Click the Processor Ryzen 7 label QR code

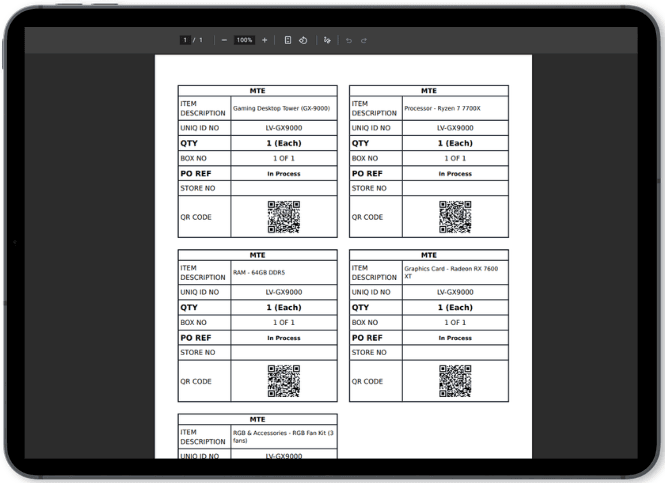[x=455, y=217]
